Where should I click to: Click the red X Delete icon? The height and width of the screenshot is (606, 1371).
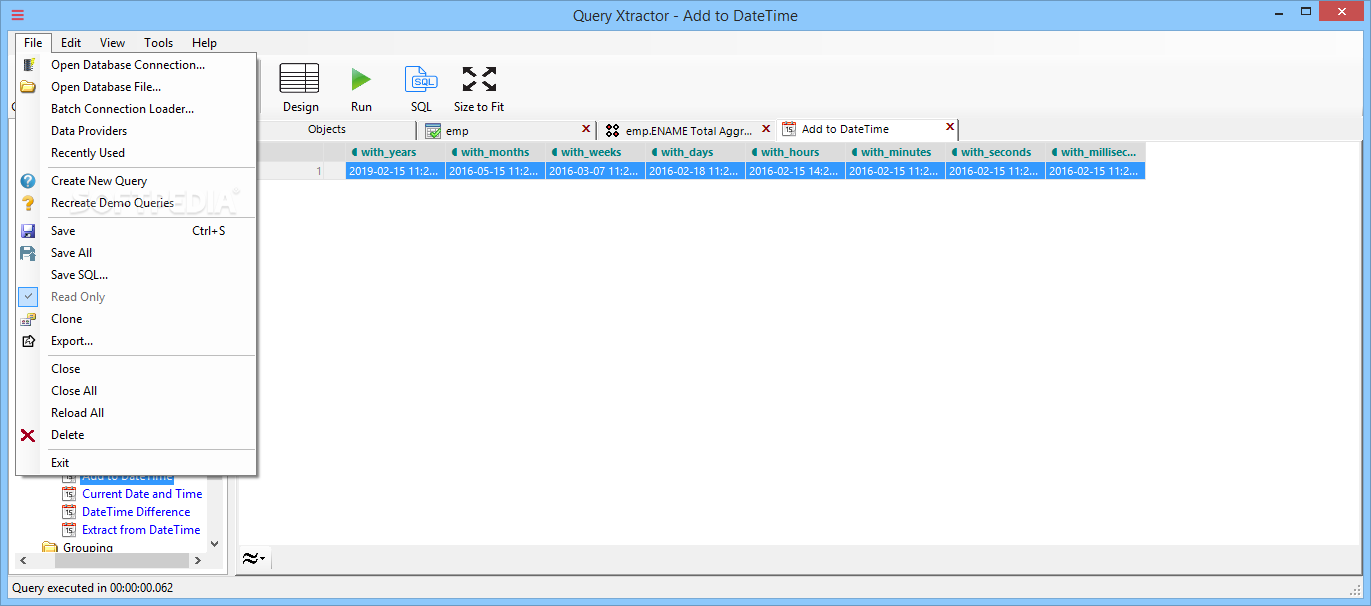click(x=29, y=435)
